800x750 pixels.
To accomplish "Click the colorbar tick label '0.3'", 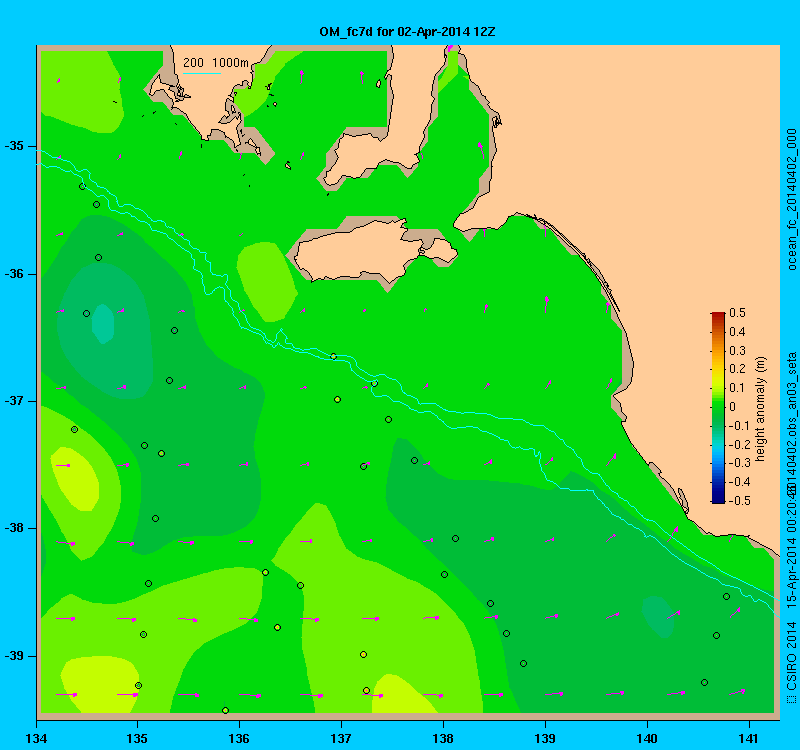I will tap(737, 351).
